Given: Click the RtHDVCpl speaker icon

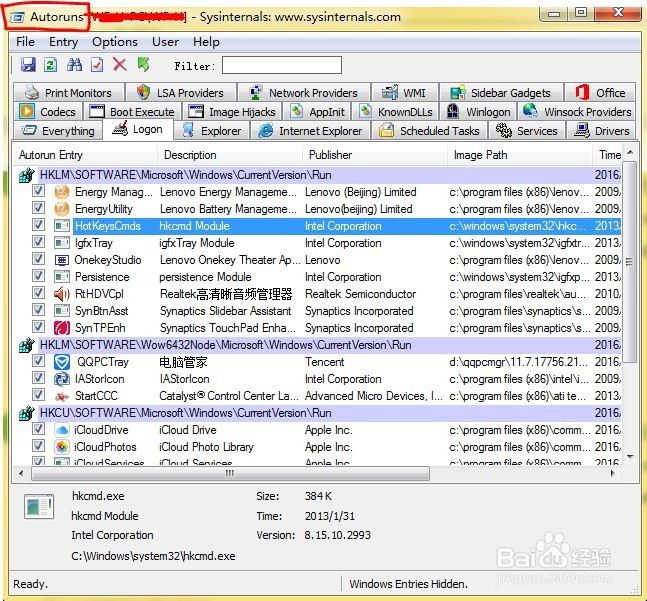Looking at the screenshot, I should [x=62, y=294].
